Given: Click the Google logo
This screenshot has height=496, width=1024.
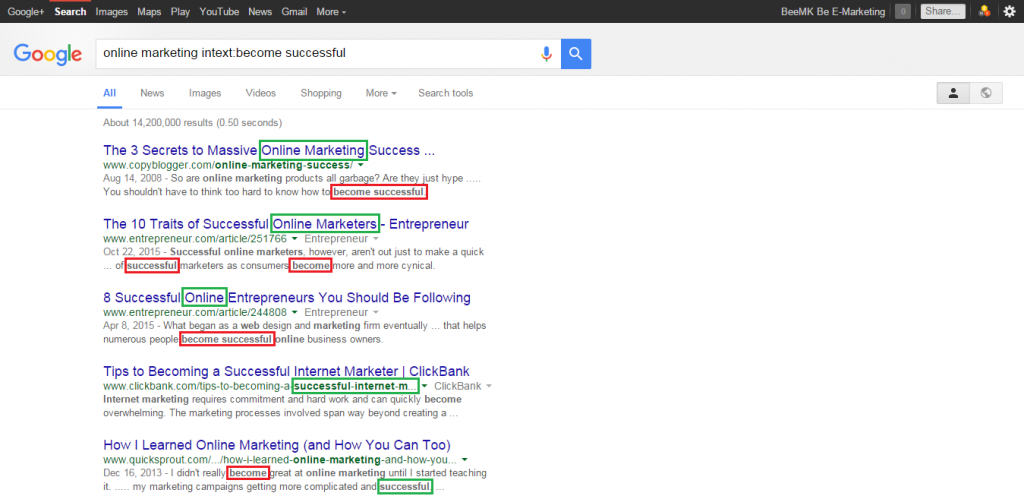Looking at the screenshot, I should (x=48, y=54).
